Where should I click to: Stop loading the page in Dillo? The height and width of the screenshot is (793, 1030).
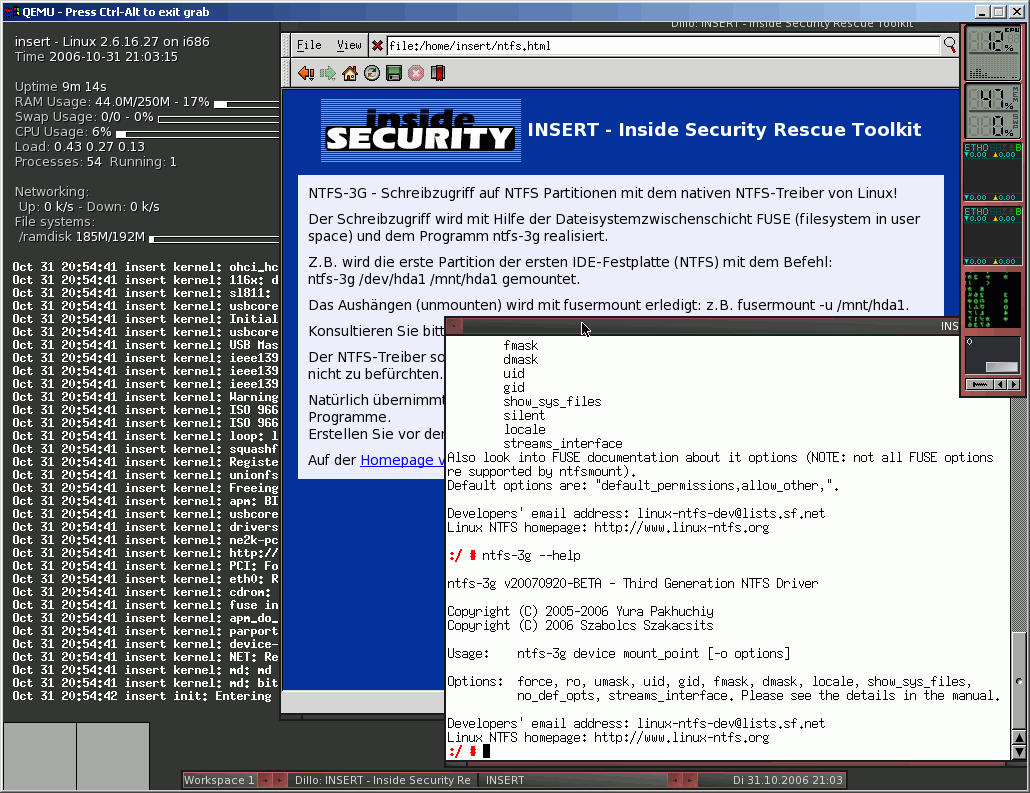pos(416,73)
